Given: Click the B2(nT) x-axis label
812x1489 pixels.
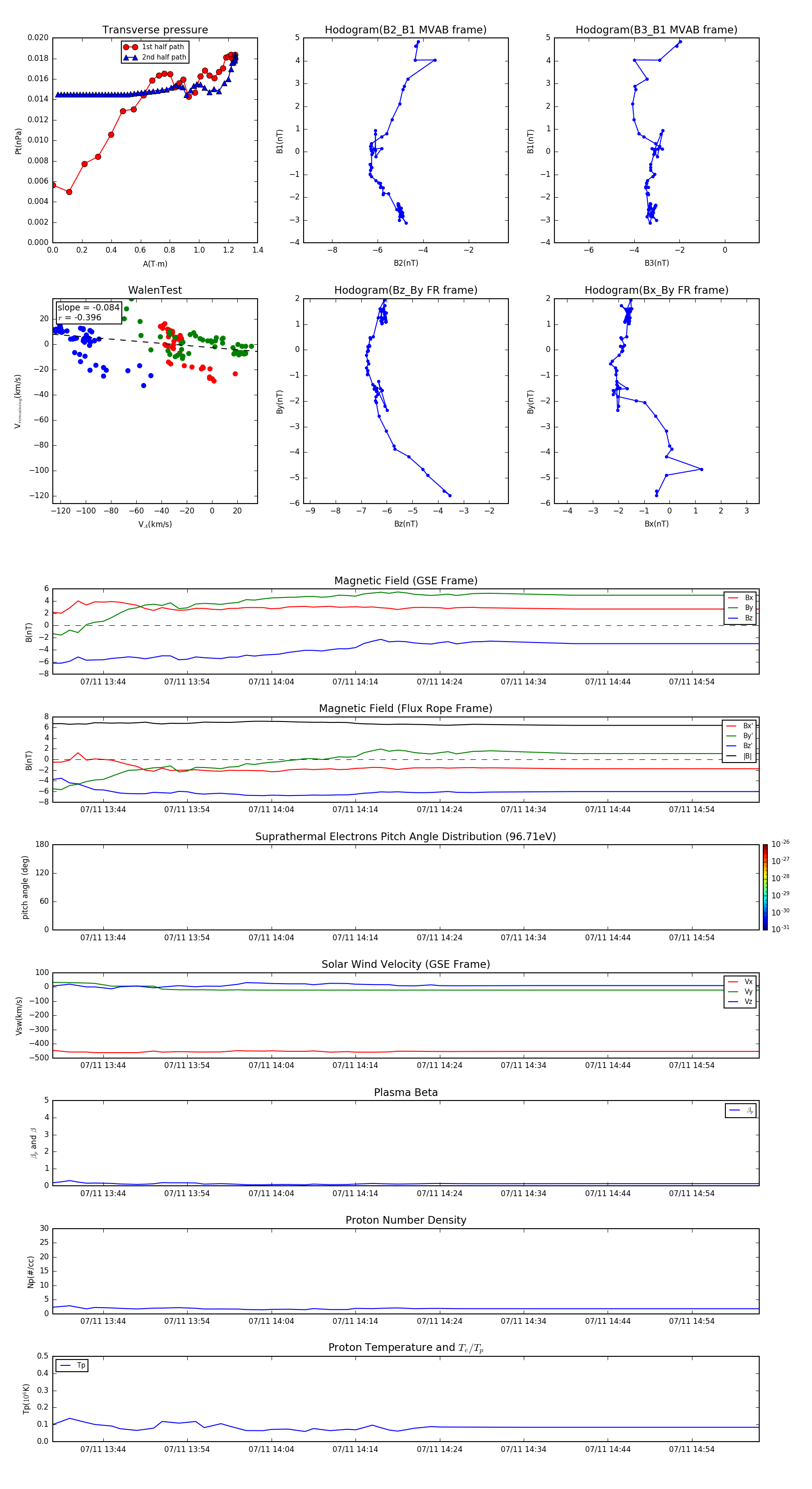Looking at the screenshot, I should tap(406, 263).
